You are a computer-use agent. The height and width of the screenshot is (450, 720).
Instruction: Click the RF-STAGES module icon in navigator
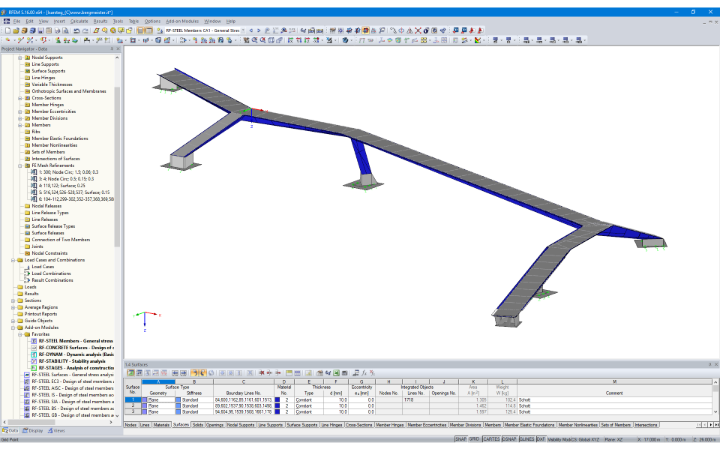tap(34, 368)
